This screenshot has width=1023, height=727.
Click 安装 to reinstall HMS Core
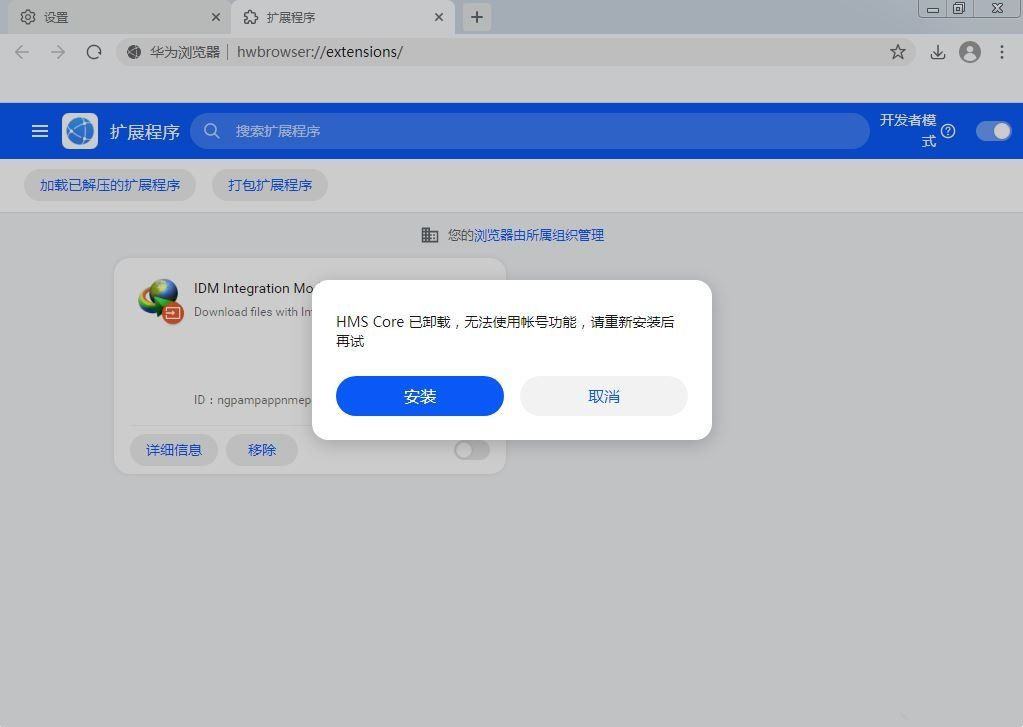tap(419, 396)
